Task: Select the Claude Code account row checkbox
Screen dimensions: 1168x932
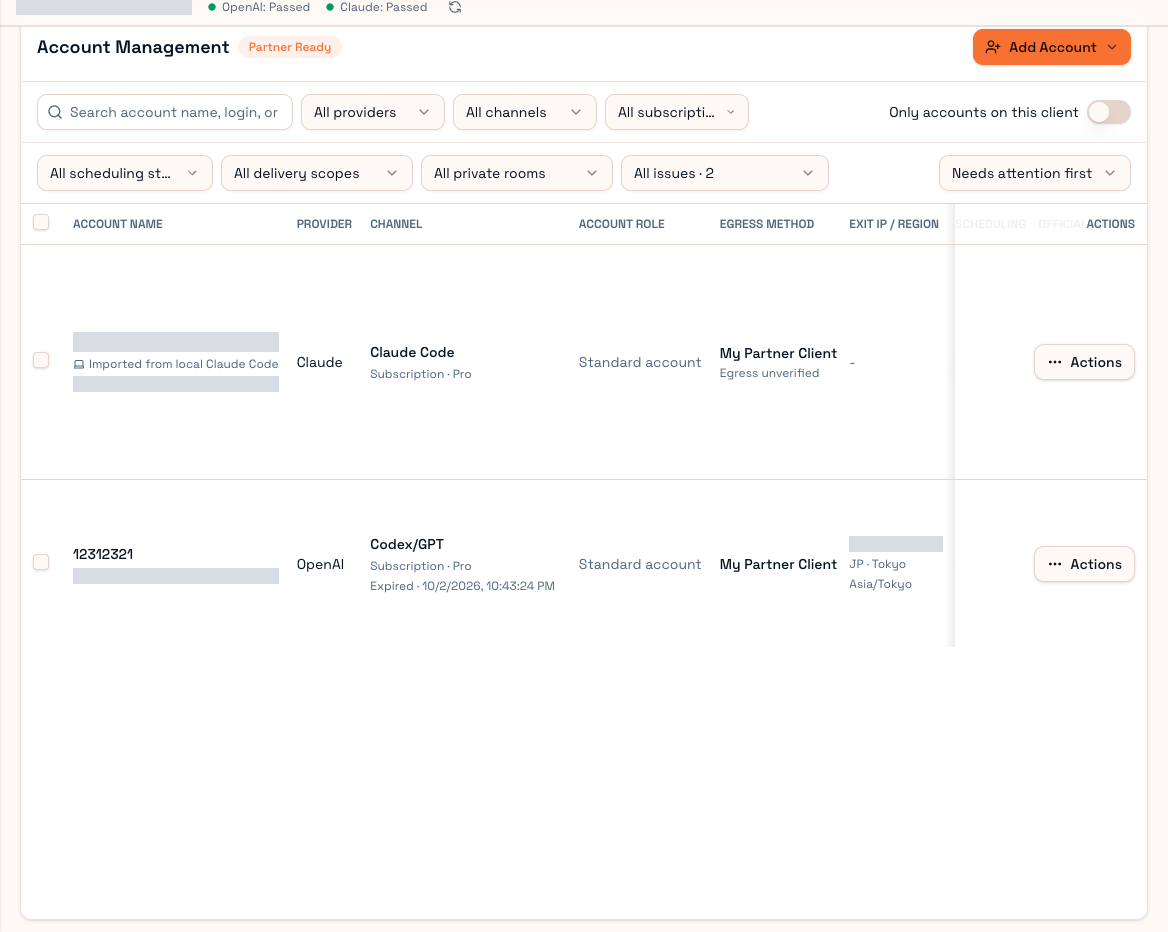Action: pyautogui.click(x=41, y=361)
